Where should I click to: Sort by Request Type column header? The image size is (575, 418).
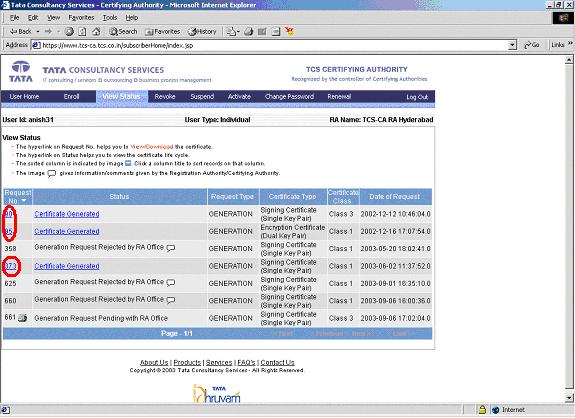(x=232, y=197)
